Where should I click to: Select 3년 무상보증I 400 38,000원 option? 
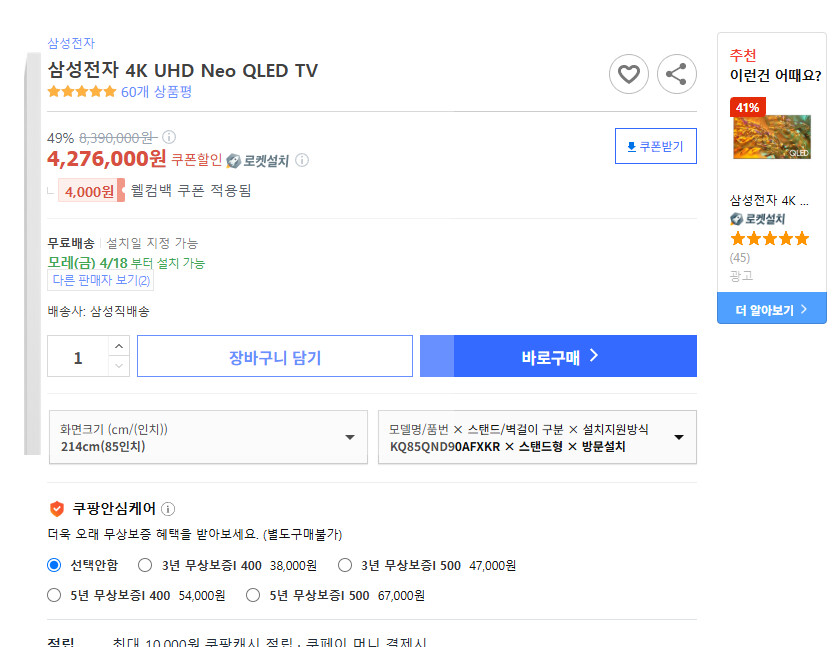coord(145,565)
